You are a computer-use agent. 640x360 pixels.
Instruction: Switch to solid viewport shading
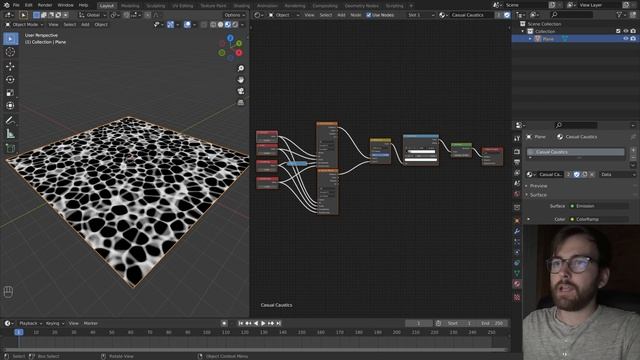[220, 25]
